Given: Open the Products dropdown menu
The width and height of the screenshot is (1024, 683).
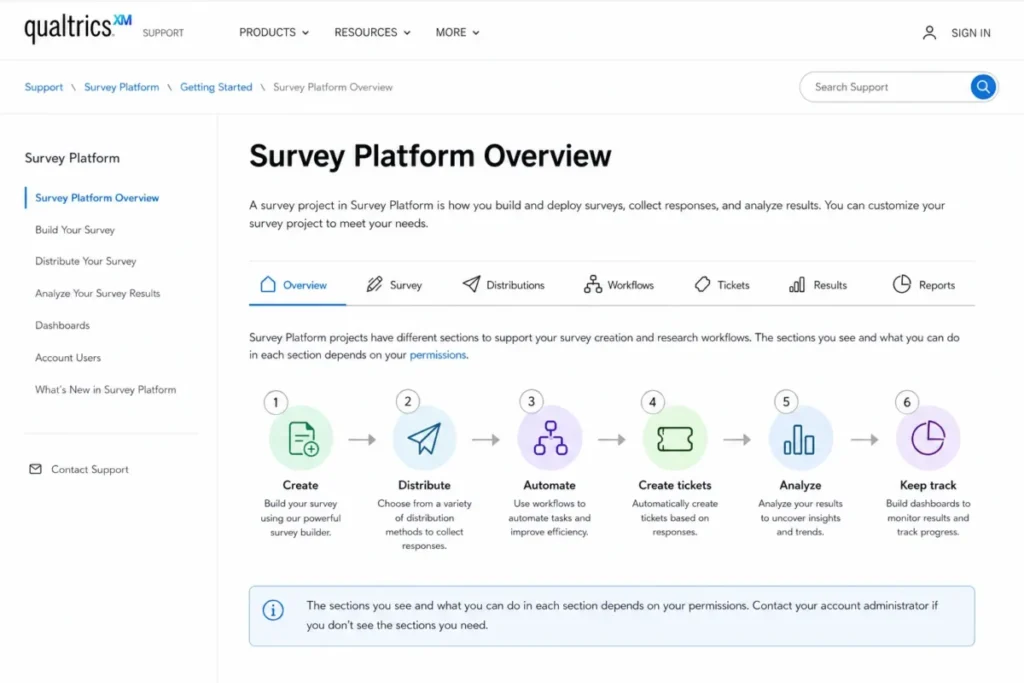Looking at the screenshot, I should [x=274, y=33].
